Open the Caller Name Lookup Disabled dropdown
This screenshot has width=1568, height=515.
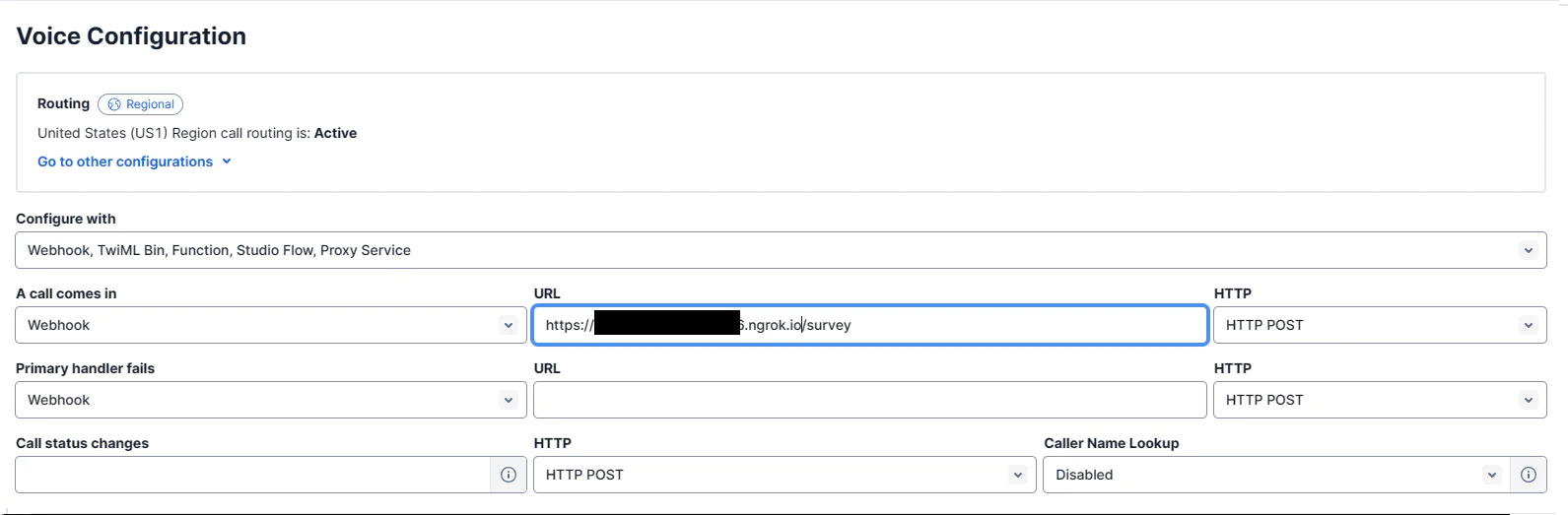pyautogui.click(x=1275, y=475)
